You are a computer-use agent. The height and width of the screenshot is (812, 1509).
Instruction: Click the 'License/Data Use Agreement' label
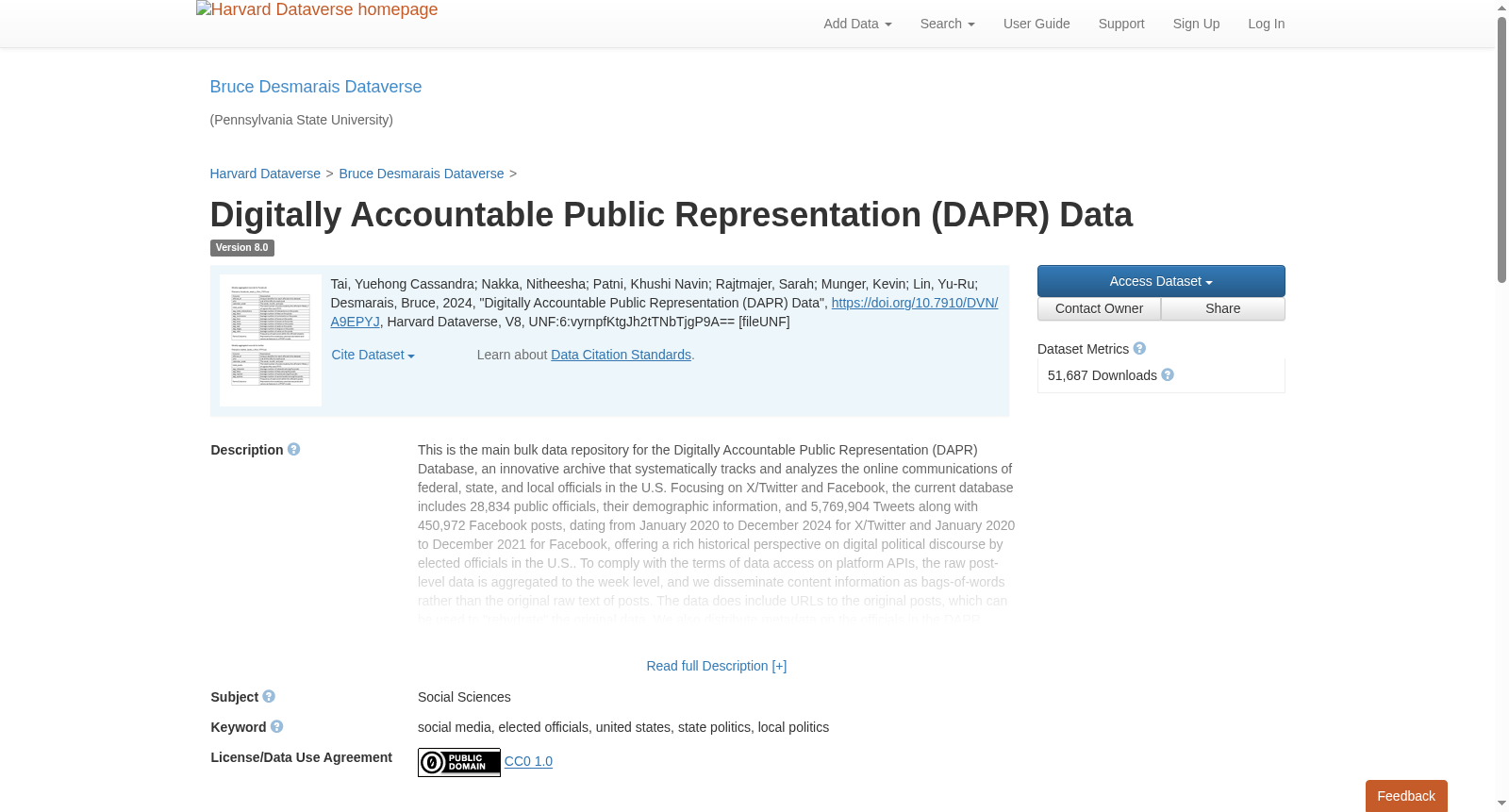pos(302,757)
